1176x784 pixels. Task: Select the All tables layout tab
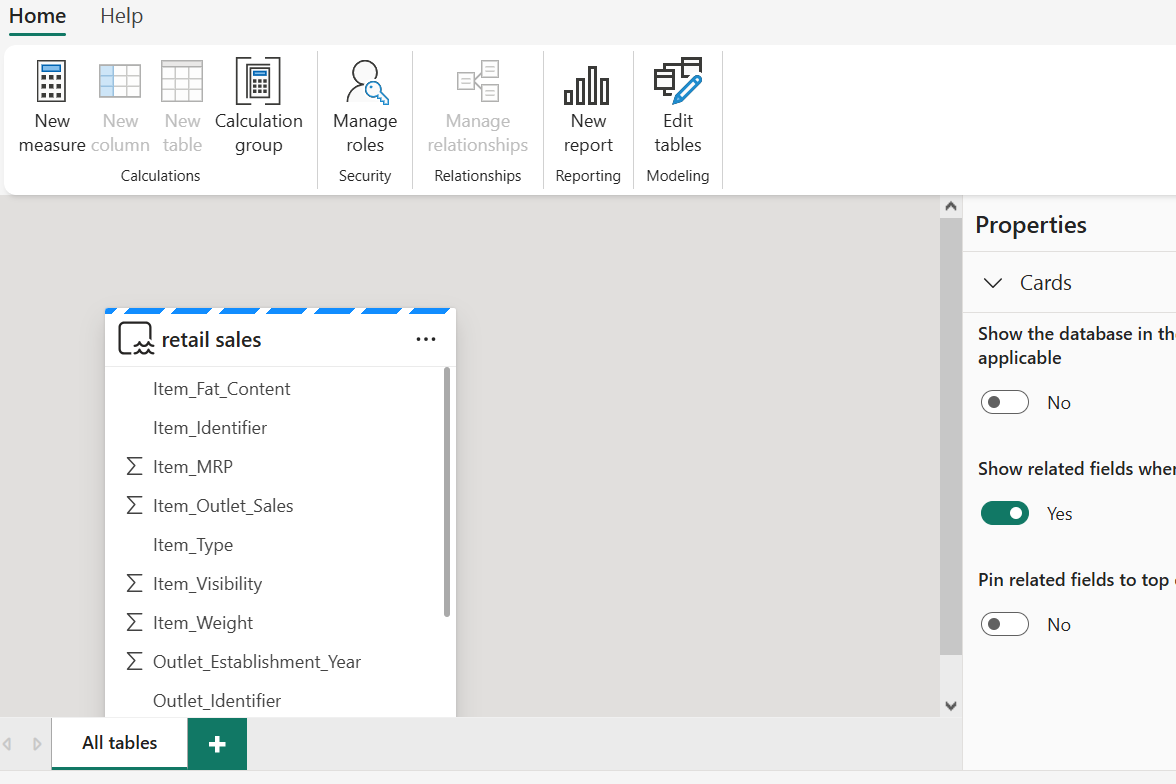119,743
